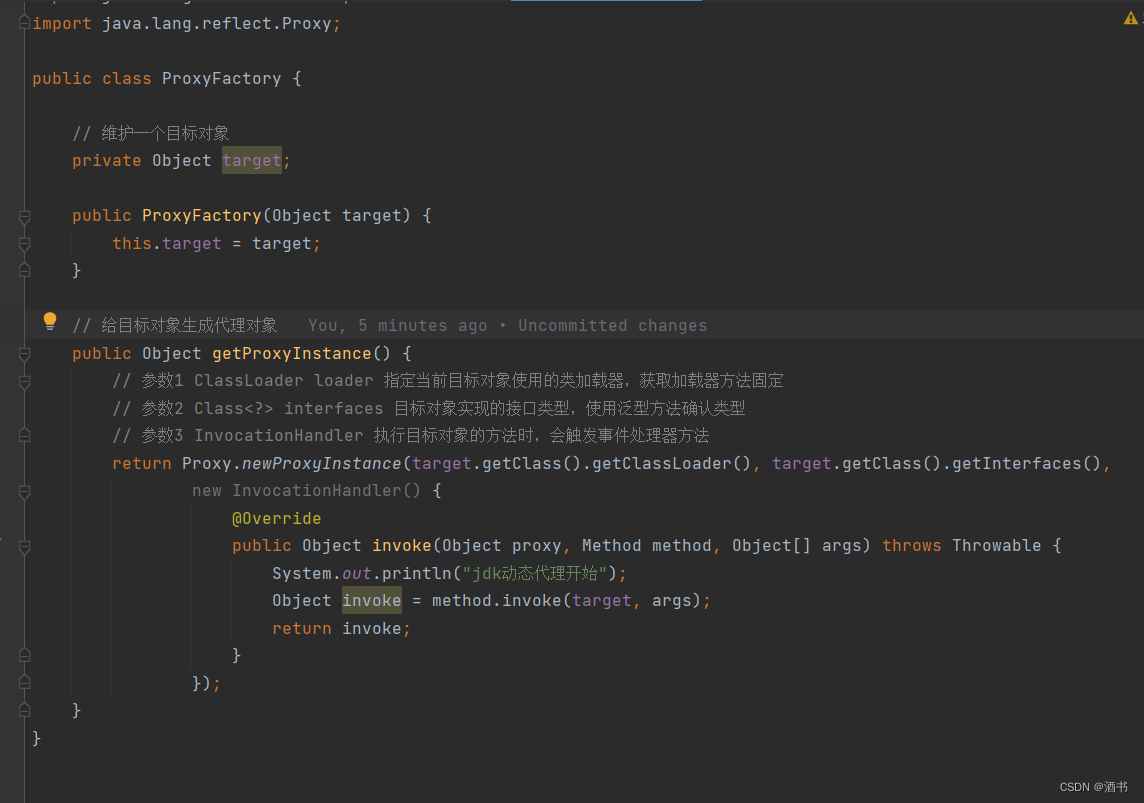Viewport: 1144px width, 803px height.
Task: Click the yellow lightbulb intention icon
Action: click(x=49, y=321)
